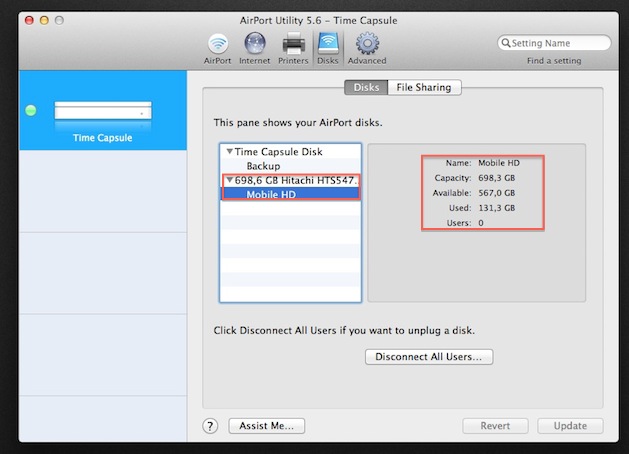Select the Mobile HD volume row
The width and height of the screenshot is (629, 454).
point(290,195)
